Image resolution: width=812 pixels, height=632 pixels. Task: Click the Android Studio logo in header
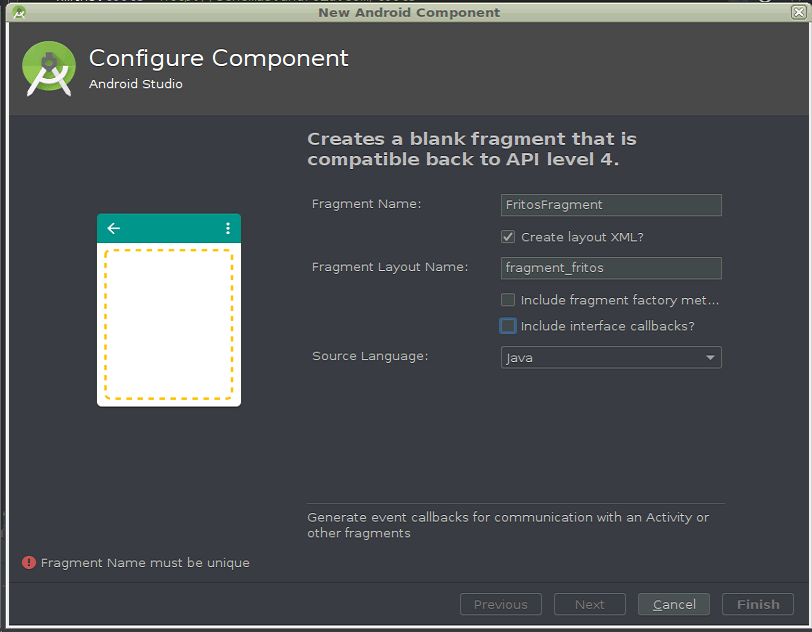click(49, 68)
